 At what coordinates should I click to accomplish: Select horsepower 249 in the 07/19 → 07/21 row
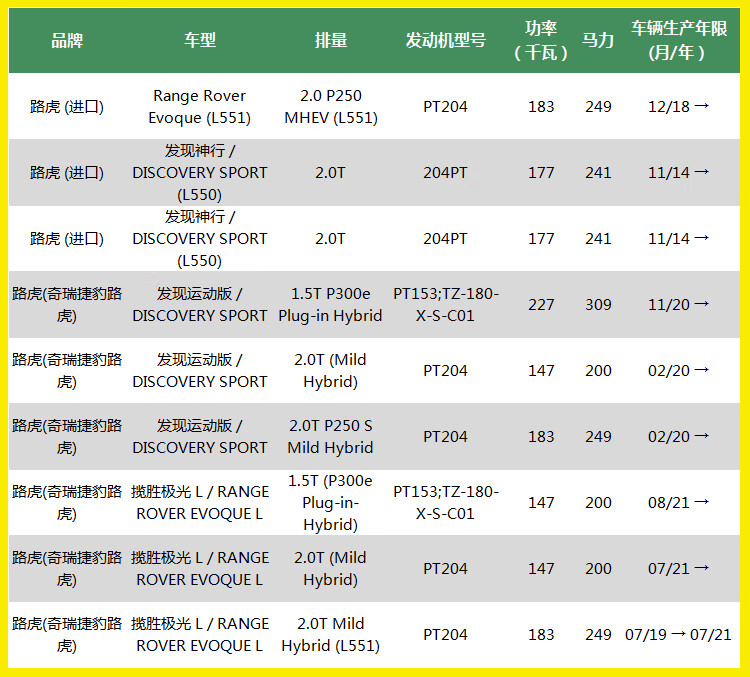598,635
